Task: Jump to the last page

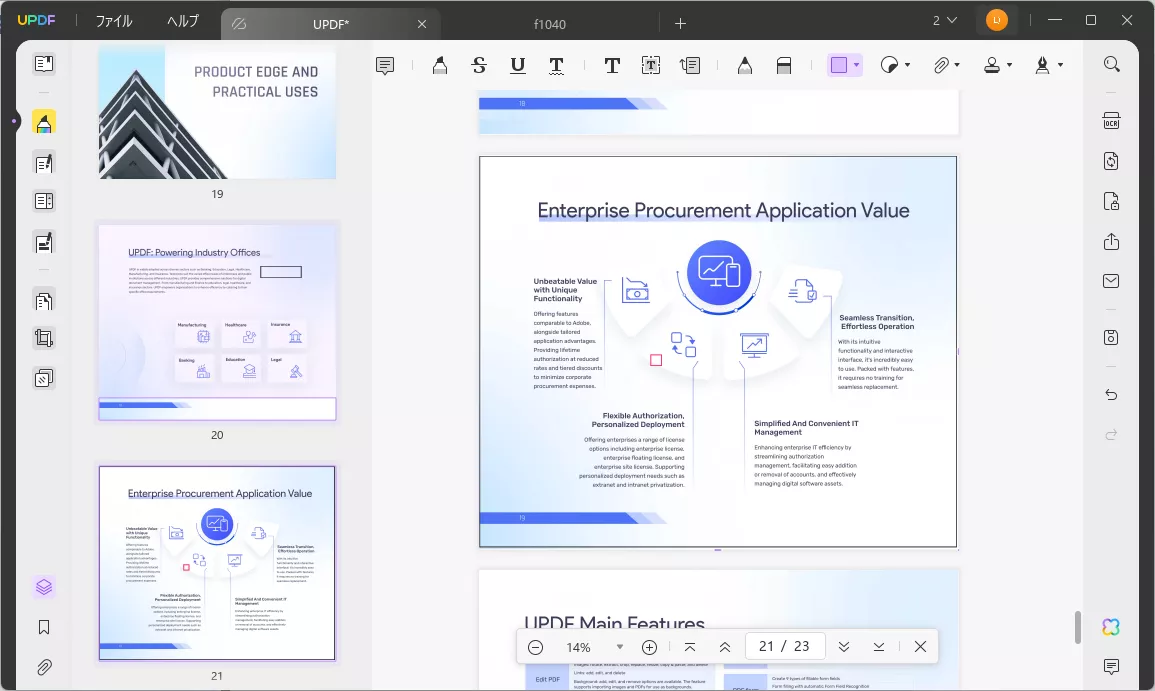Action: coord(879,647)
